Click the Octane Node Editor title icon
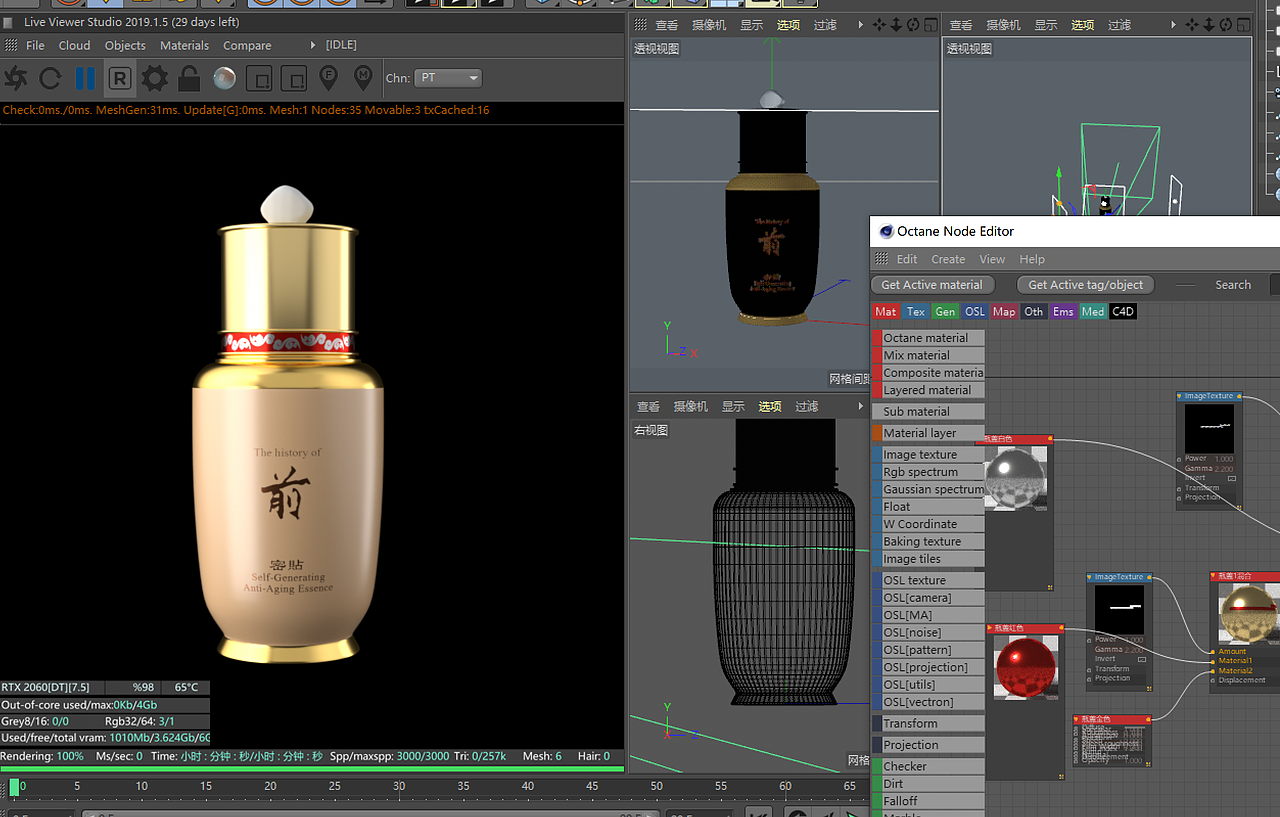 pyautogui.click(x=886, y=231)
